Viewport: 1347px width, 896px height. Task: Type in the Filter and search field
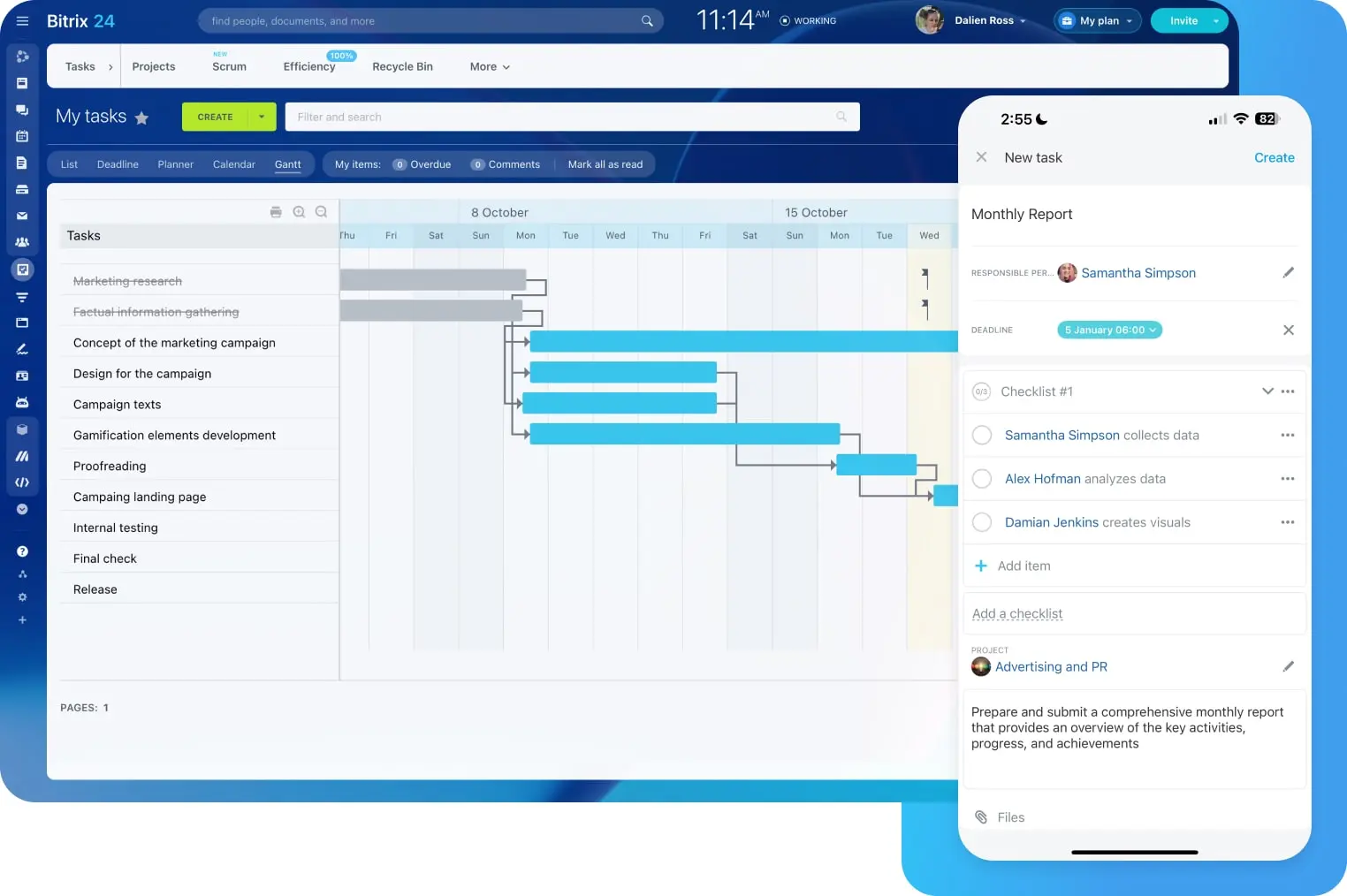(573, 116)
